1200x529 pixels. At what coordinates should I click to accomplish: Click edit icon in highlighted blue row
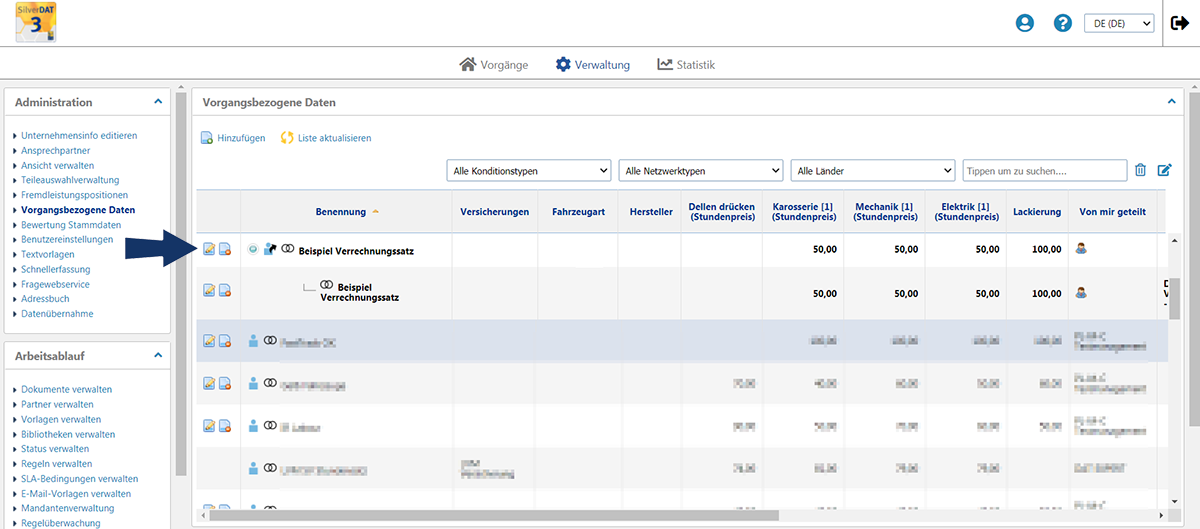(209, 341)
